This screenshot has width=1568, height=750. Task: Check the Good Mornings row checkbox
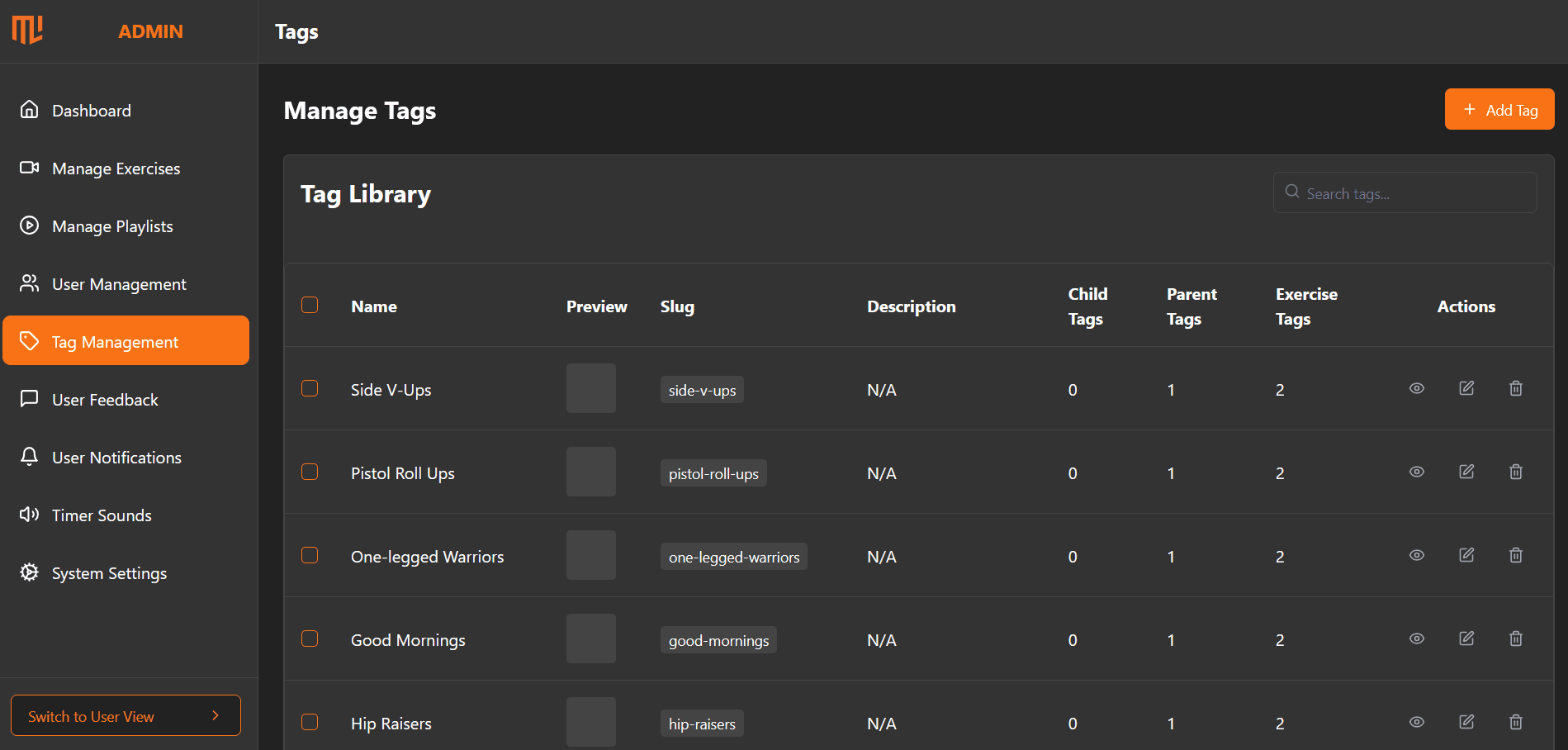point(310,638)
